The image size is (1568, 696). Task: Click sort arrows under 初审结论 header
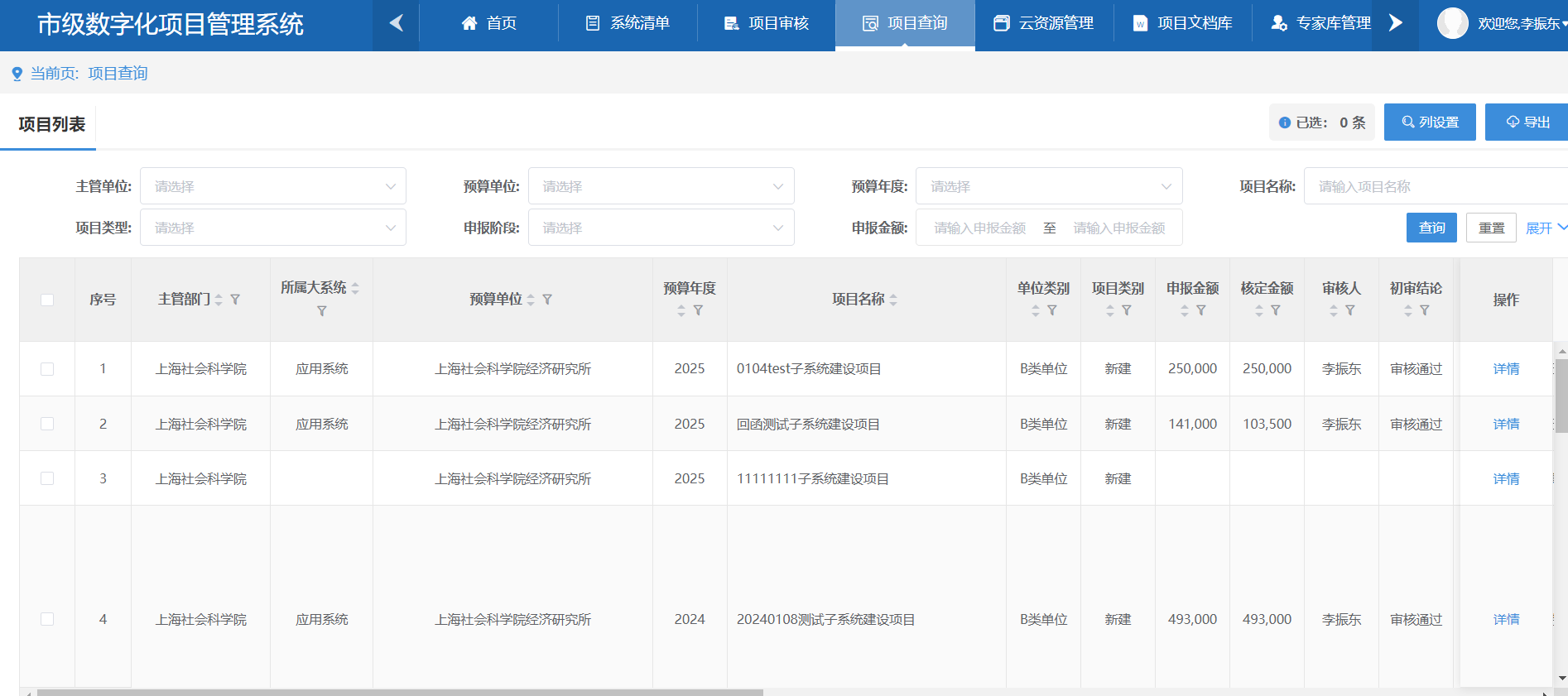pyautogui.click(x=1408, y=310)
